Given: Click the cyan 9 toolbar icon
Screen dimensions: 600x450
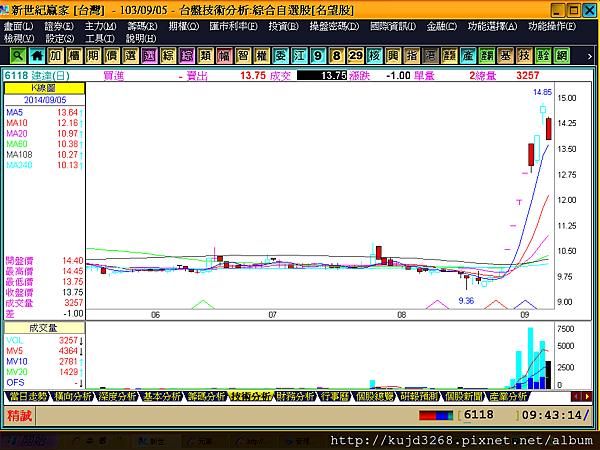Looking at the screenshot, I should (x=318, y=56).
